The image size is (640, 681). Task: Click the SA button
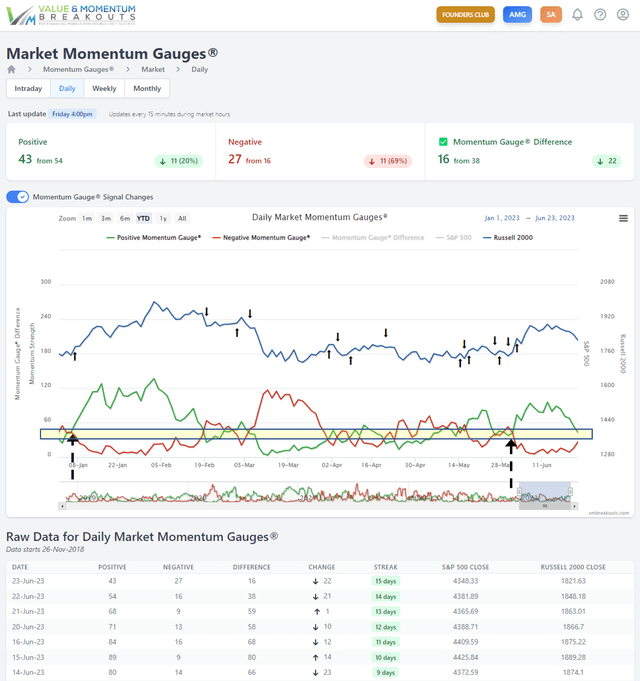click(x=551, y=15)
